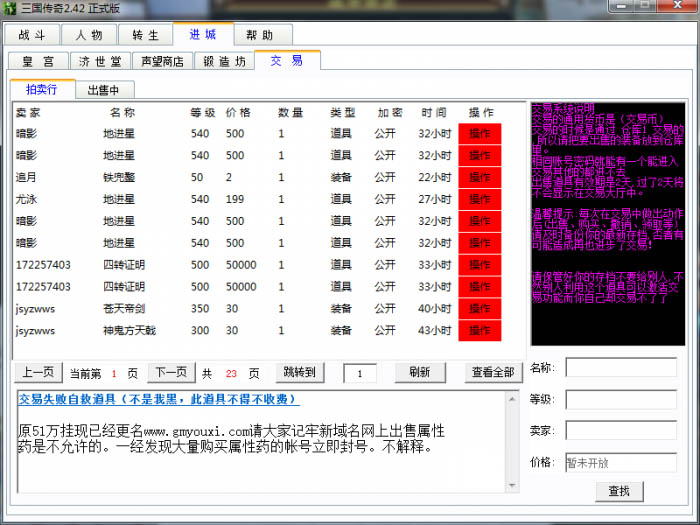The height and width of the screenshot is (525, 700).
Task: Select the 转生 tab
Action: coord(145,35)
